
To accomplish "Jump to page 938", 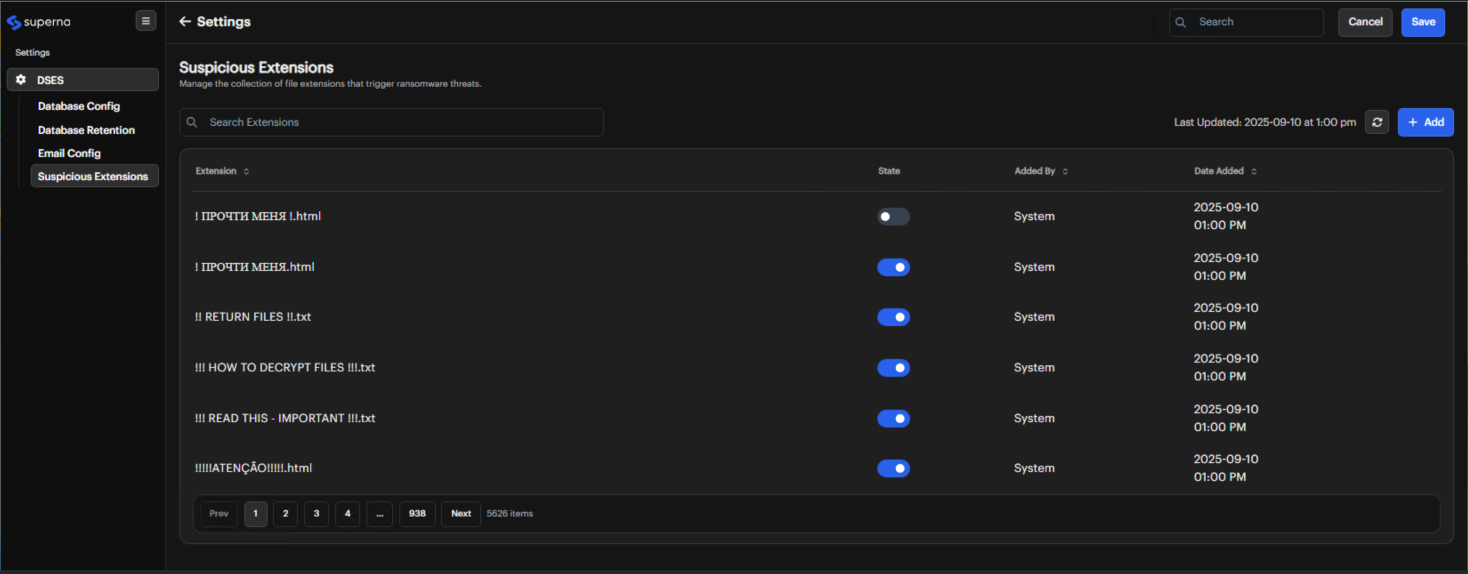I will point(417,514).
